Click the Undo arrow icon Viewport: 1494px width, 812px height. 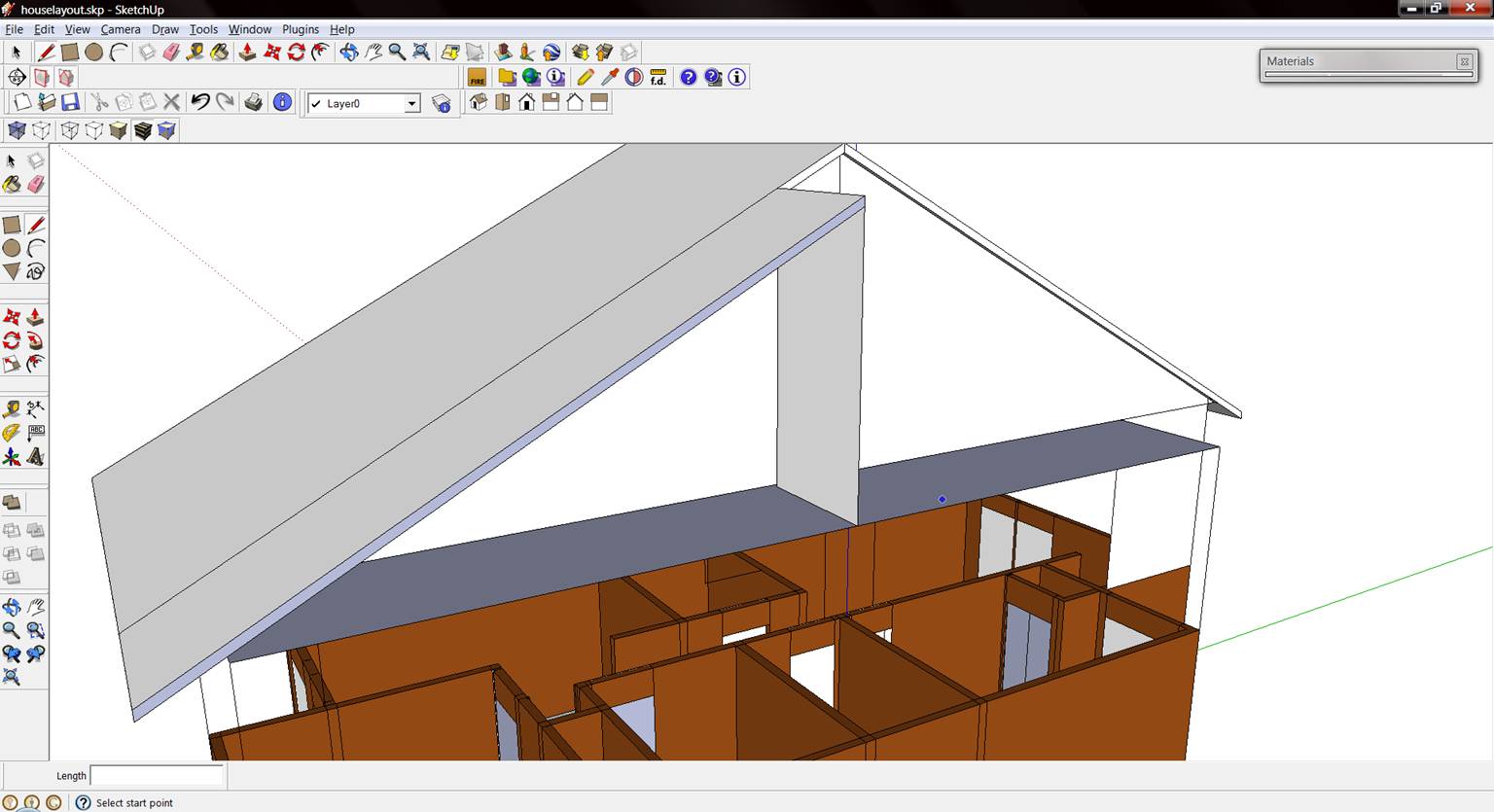200,102
